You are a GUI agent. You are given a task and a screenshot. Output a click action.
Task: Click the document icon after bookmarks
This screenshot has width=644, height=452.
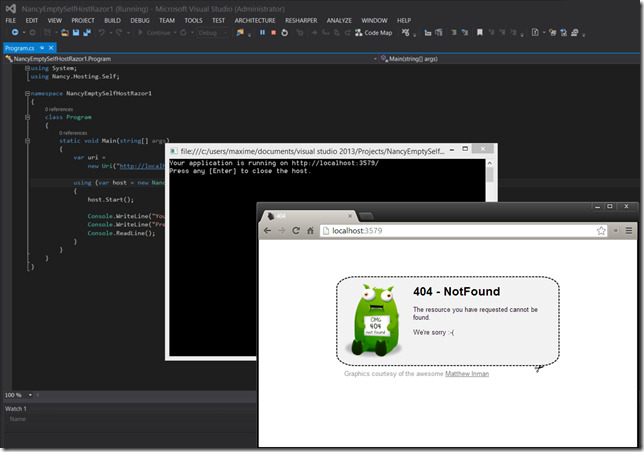(x=535, y=32)
